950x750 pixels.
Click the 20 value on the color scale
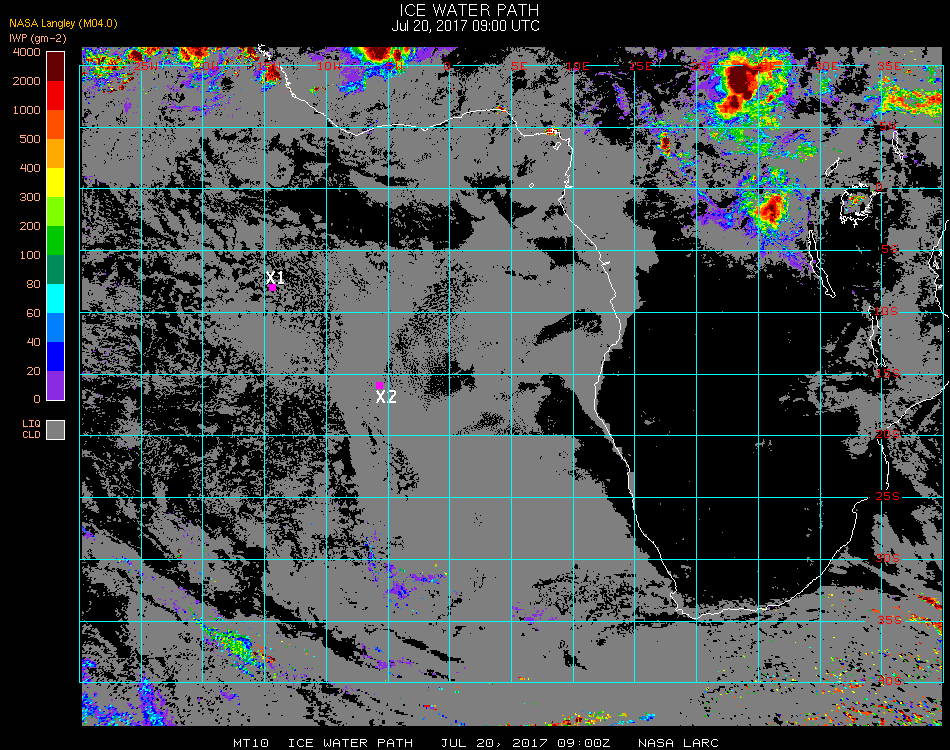[x=34, y=371]
